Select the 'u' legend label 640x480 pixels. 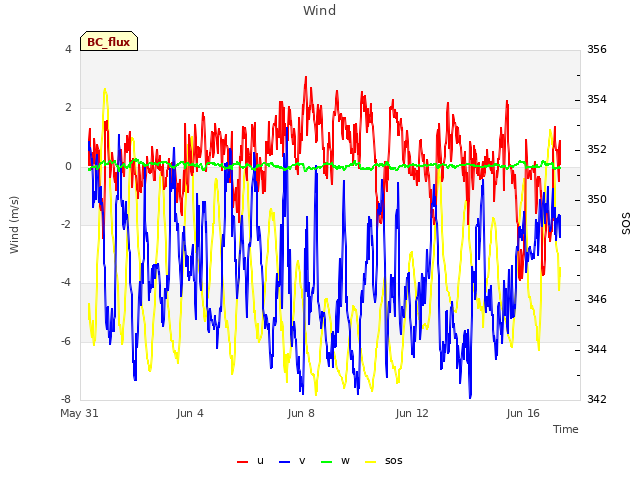pyautogui.click(x=260, y=461)
